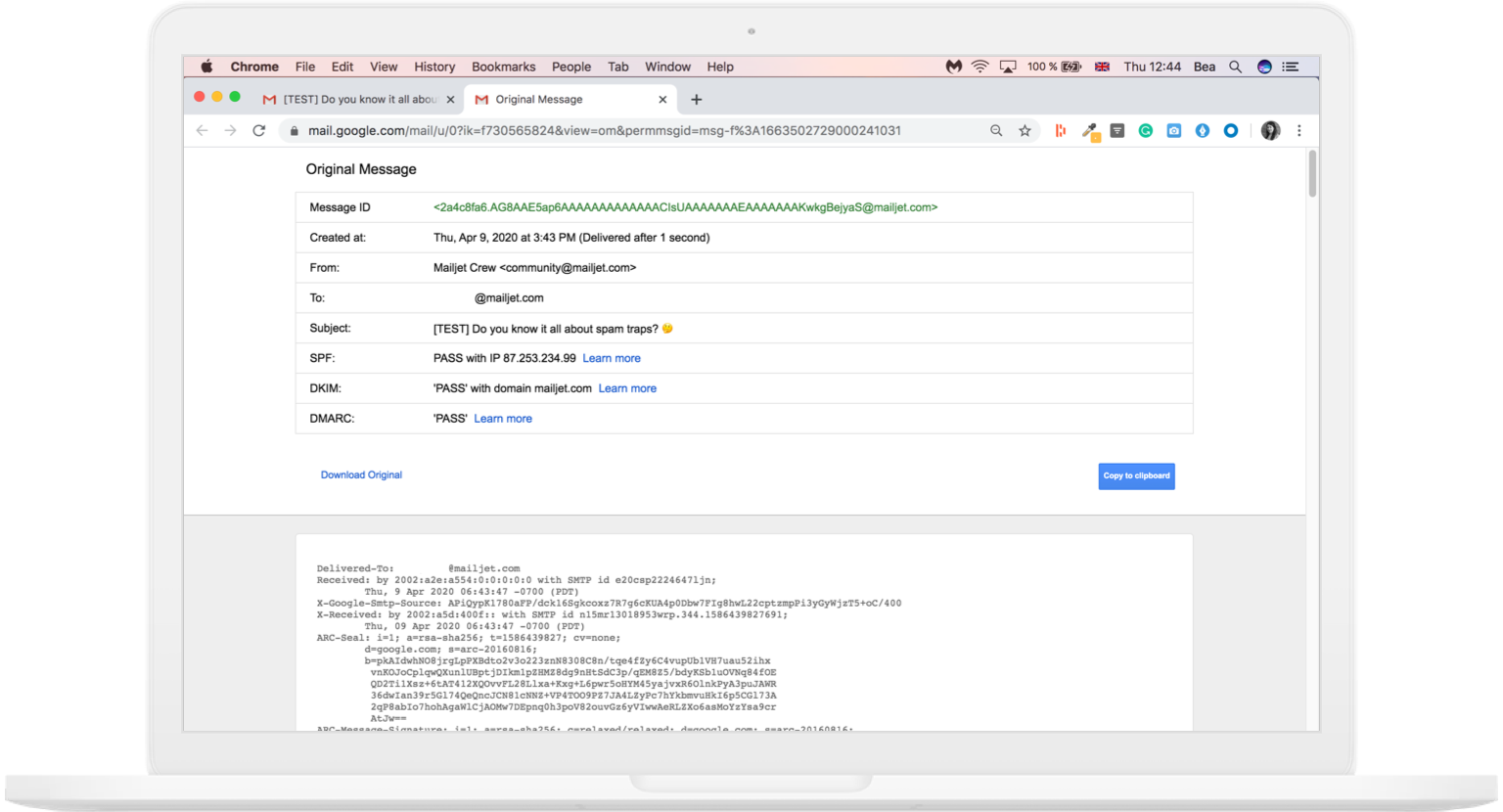Launch Siri from the menu bar
The width and height of the screenshot is (1503, 812).
(1264, 67)
